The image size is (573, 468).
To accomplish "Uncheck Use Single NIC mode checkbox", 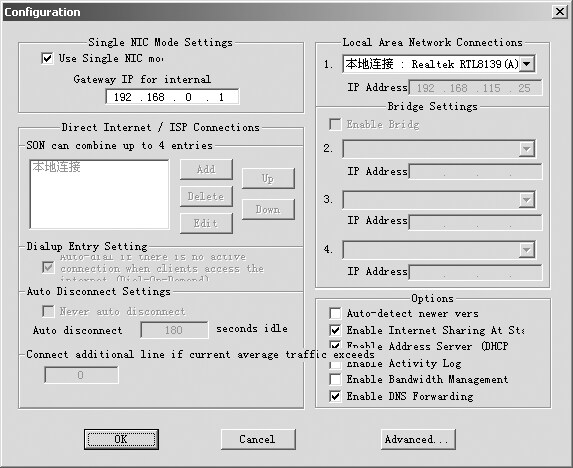I will (x=47, y=58).
